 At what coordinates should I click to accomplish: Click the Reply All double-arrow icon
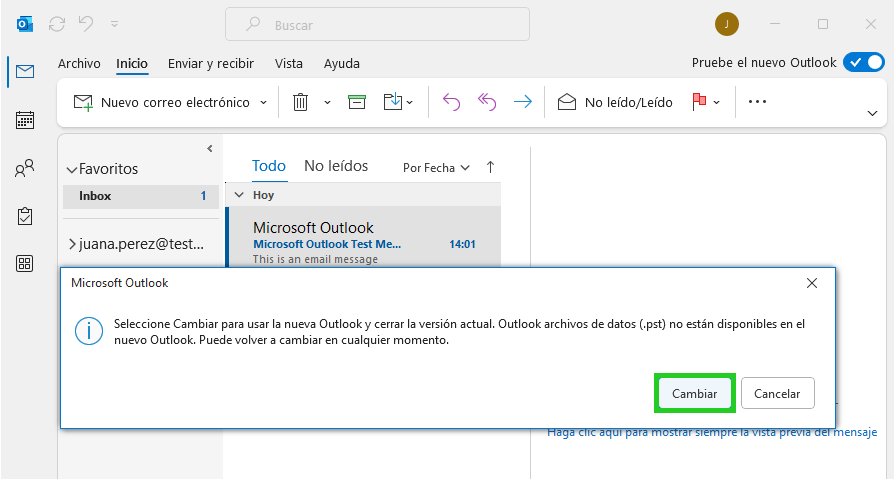(487, 103)
